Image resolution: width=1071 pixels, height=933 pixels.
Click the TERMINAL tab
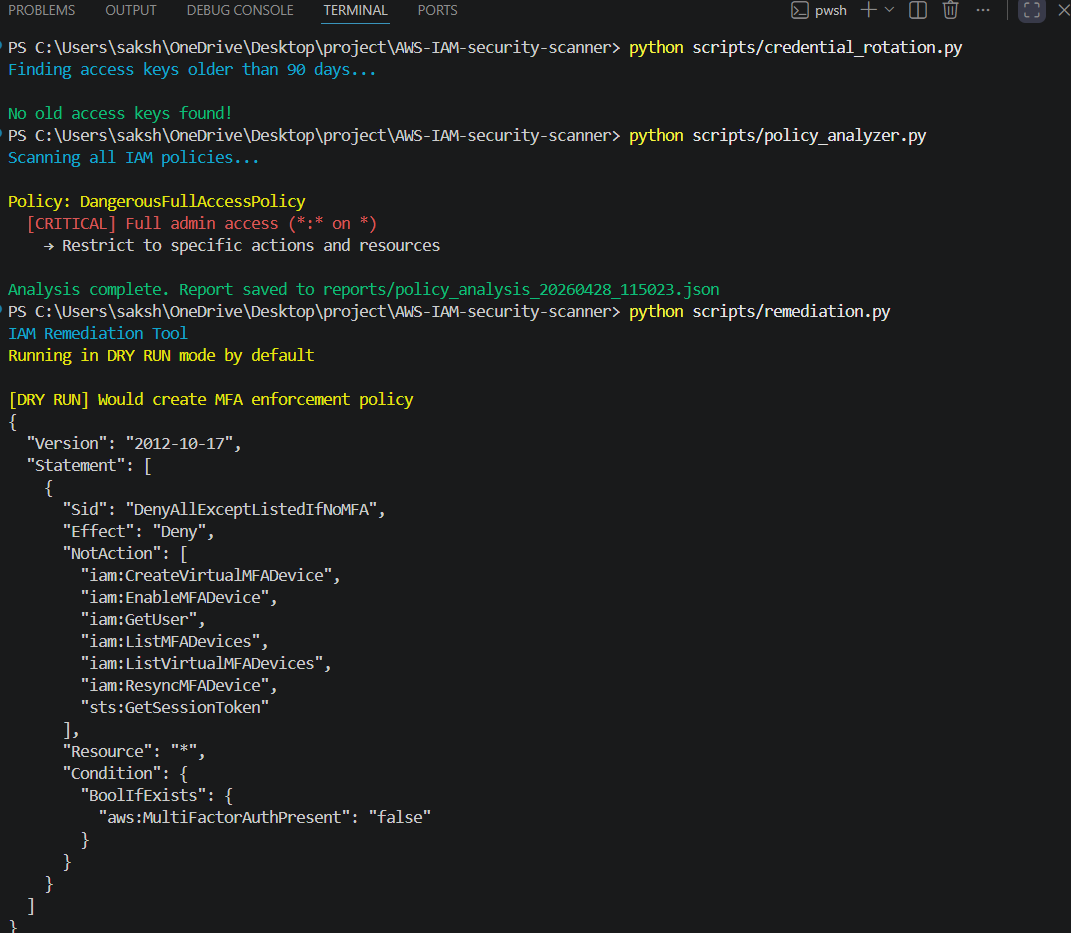tap(355, 10)
